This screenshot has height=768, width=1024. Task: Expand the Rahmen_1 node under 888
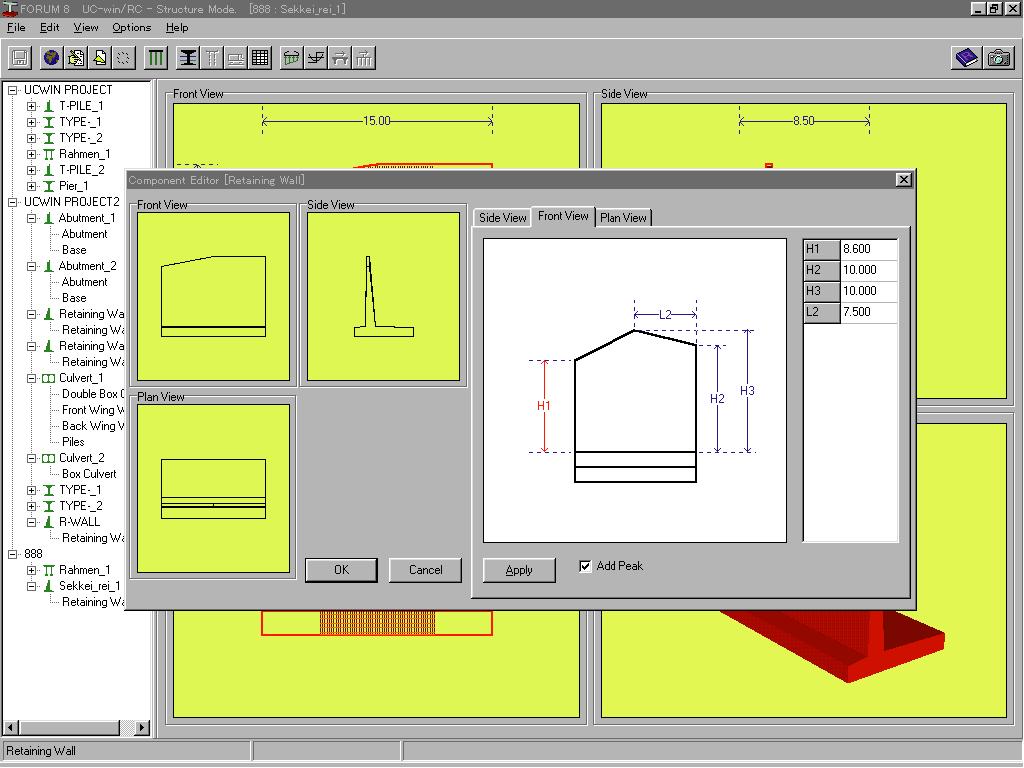click(32, 570)
